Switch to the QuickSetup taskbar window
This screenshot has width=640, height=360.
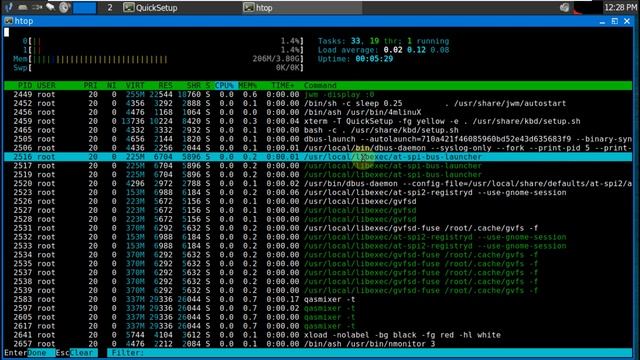click(x=181, y=7)
